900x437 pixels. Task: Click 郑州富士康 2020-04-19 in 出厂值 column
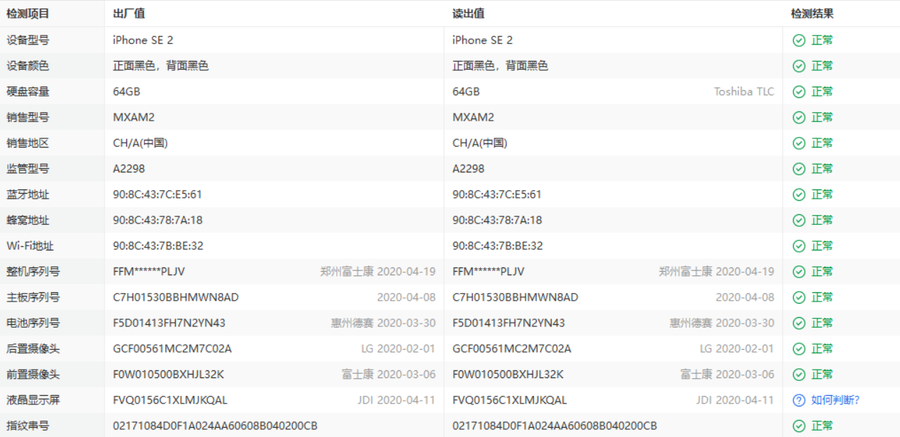point(378,272)
